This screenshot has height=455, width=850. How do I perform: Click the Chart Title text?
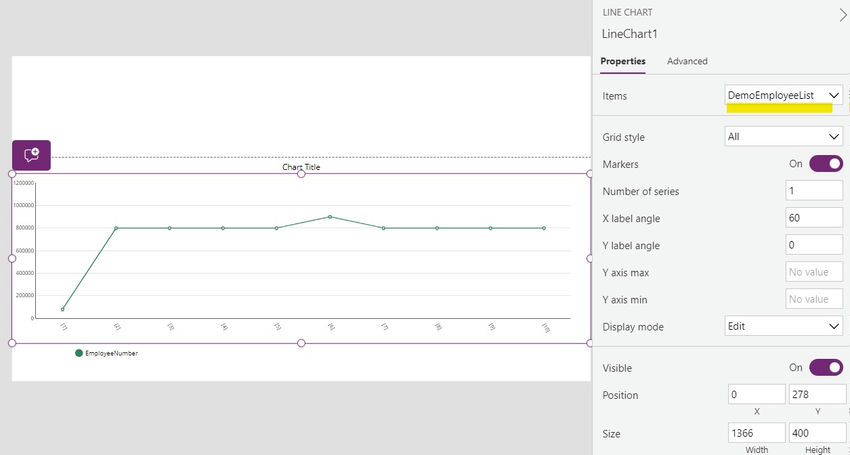point(301,167)
